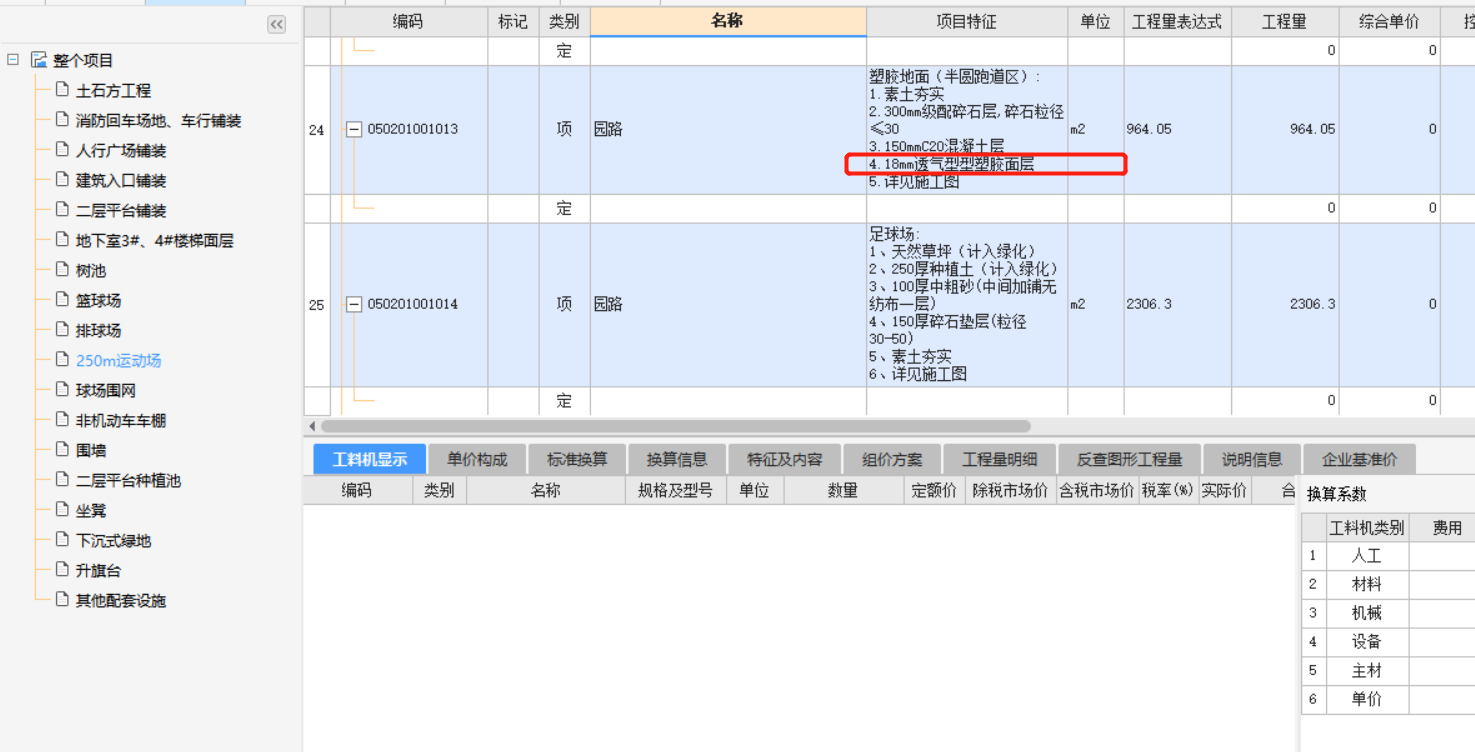
Task: Click document icon beside 球场围网
Action: (62, 390)
